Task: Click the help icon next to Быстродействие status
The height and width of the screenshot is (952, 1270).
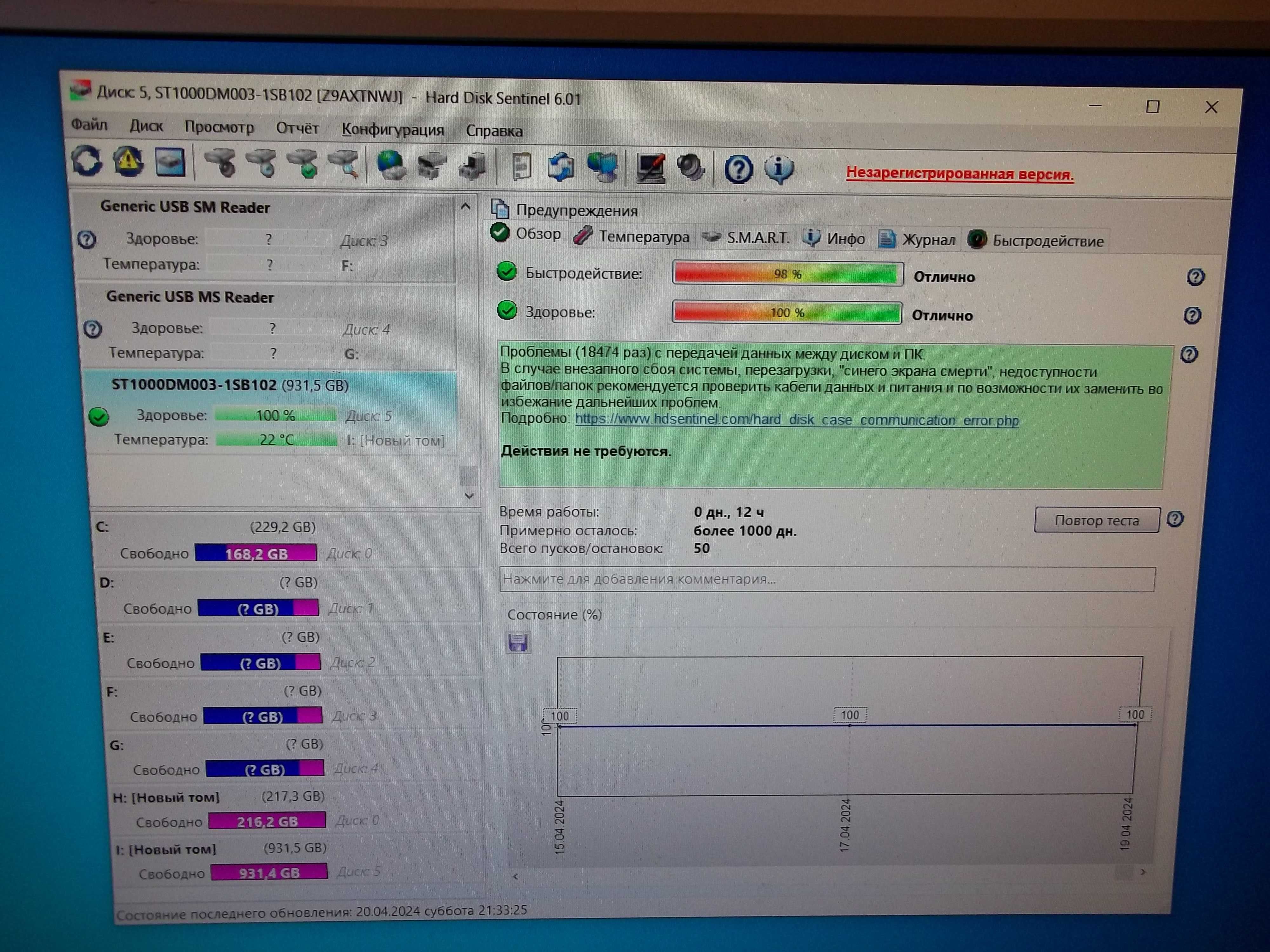Action: tap(1196, 277)
